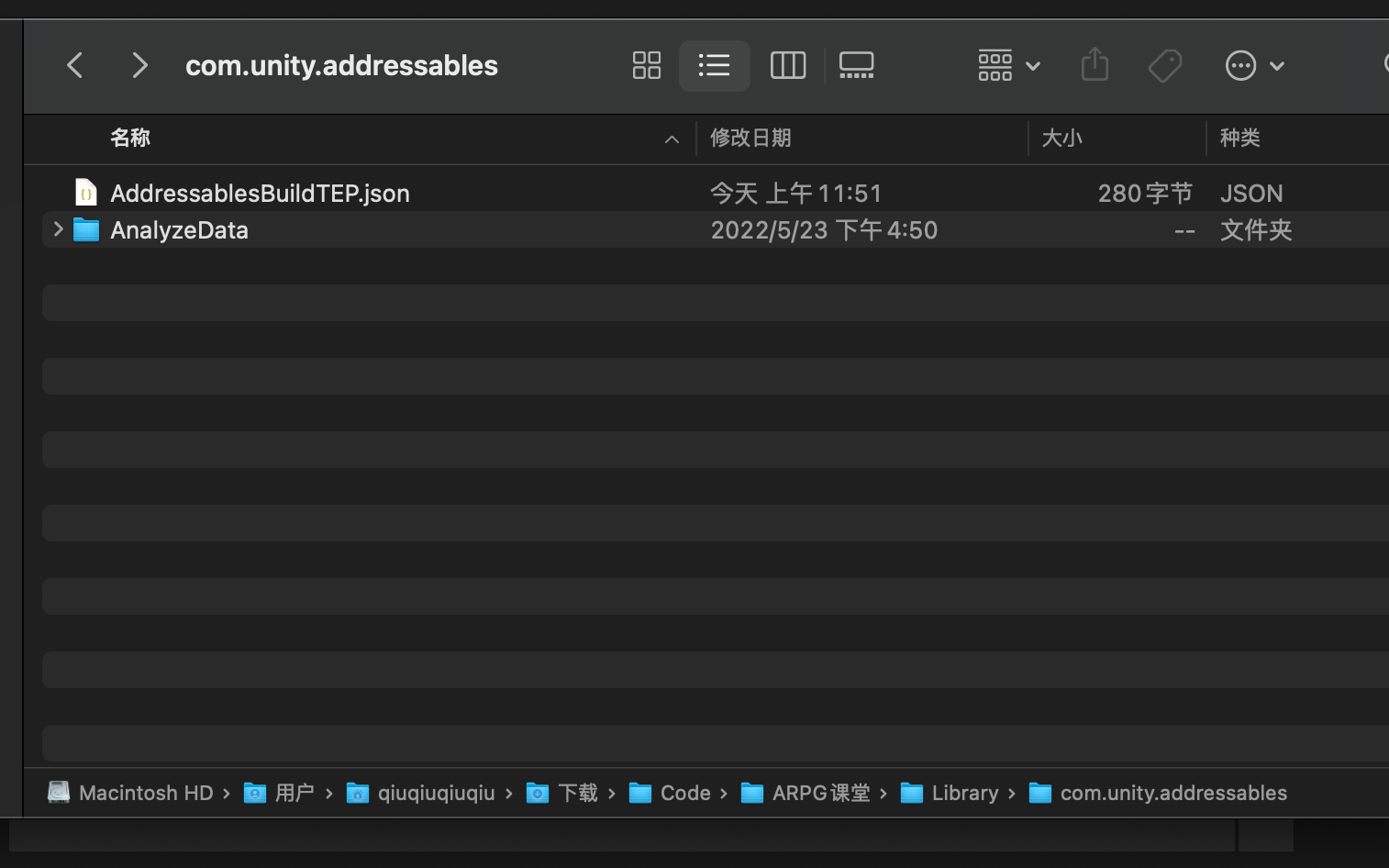Select the AddressablesBuildTEP.json file
This screenshot has height=868, width=1389.
tap(260, 194)
